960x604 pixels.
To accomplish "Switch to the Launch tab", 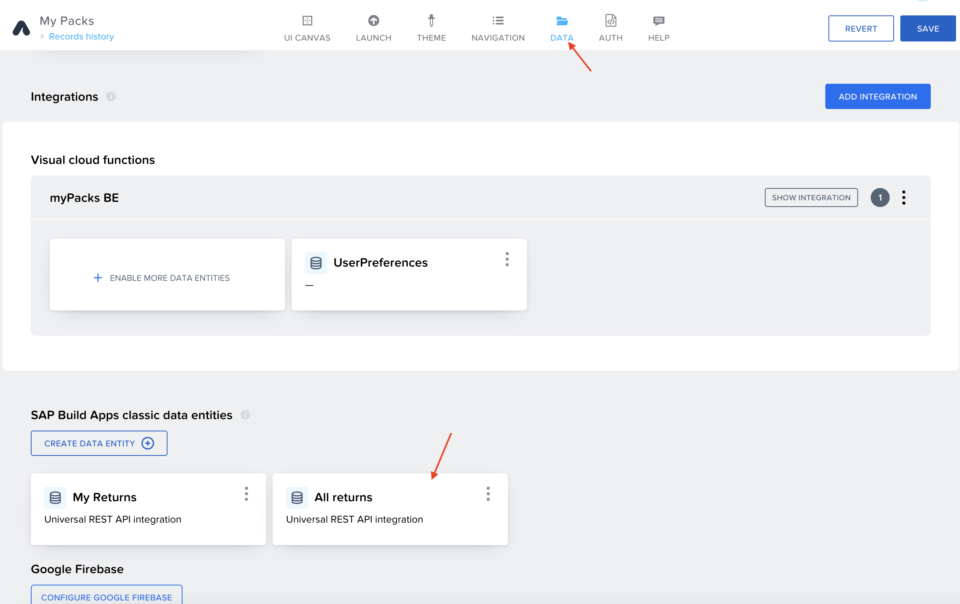I will (x=373, y=28).
